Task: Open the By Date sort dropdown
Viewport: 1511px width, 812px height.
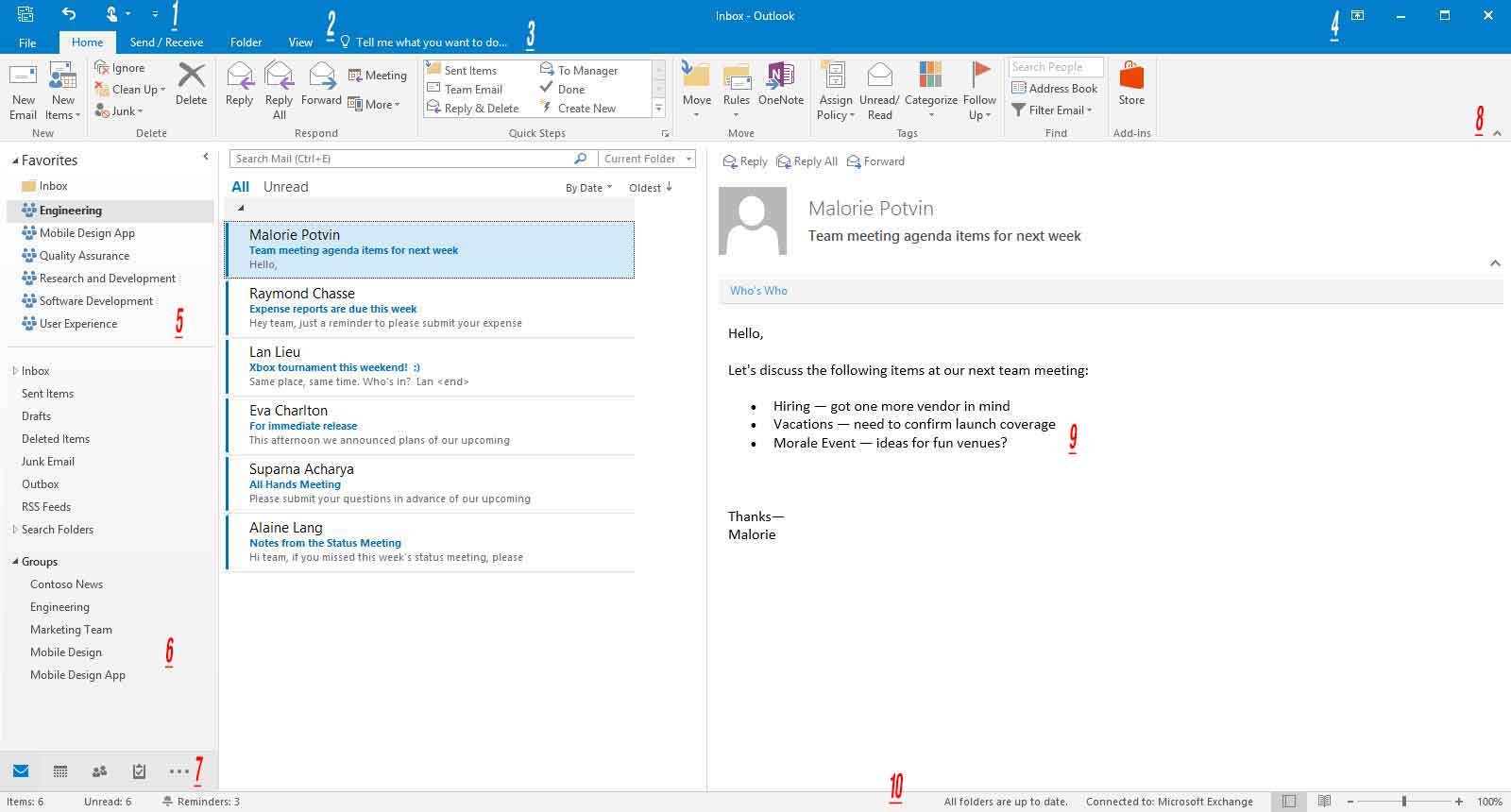Action: click(588, 188)
